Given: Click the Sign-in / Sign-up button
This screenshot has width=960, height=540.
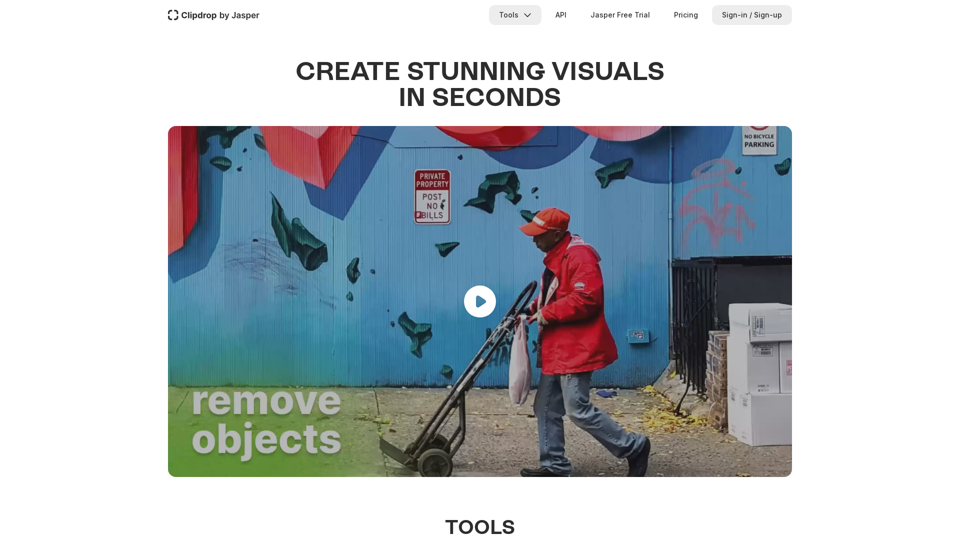Looking at the screenshot, I should click(x=751, y=15).
